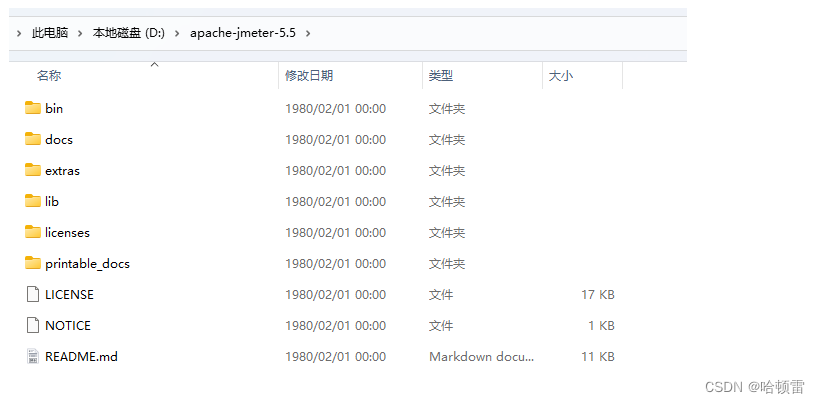
Task: Select the lib folder icon
Action: pyautogui.click(x=33, y=201)
